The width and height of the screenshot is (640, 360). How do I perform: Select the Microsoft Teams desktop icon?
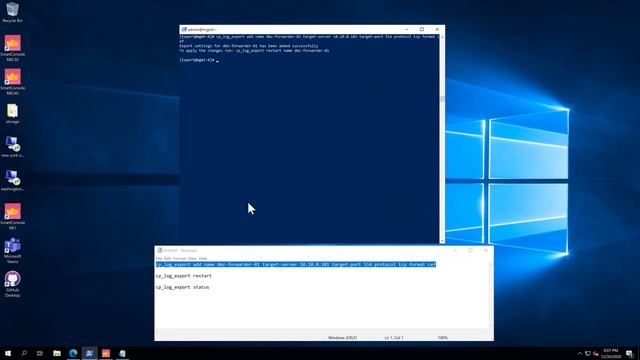(12, 251)
